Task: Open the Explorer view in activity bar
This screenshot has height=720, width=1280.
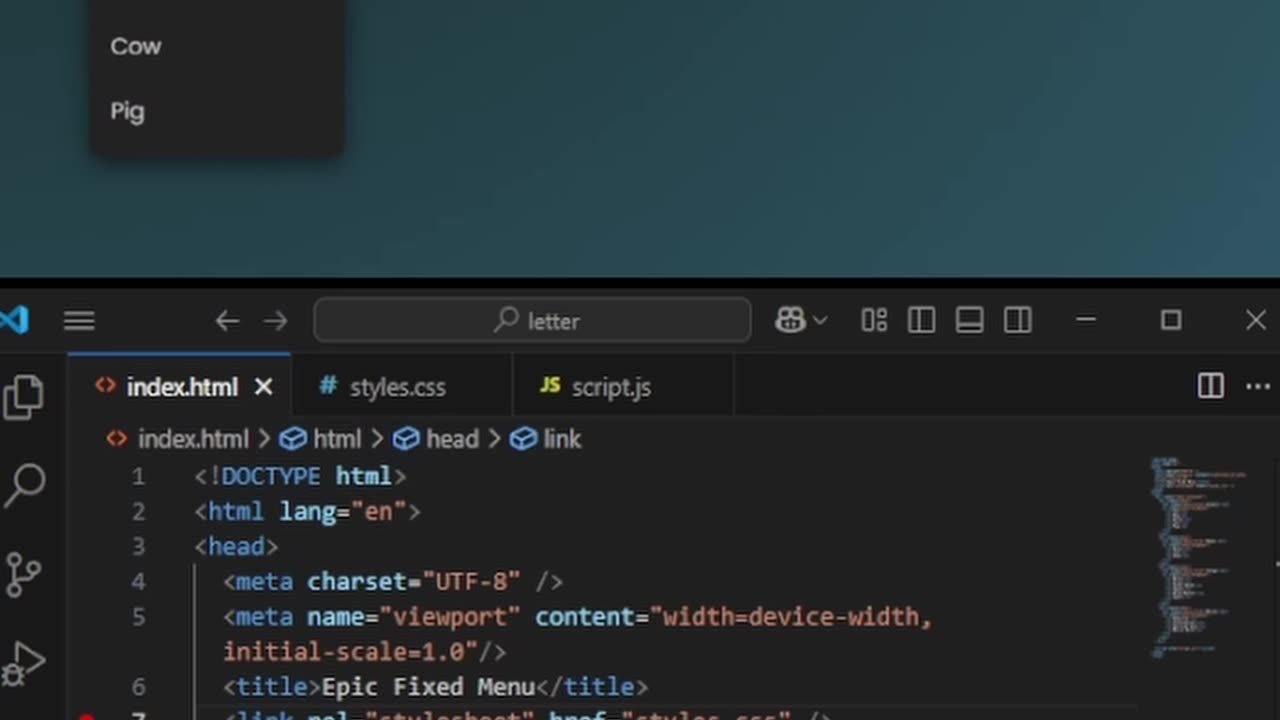Action: click(x=24, y=397)
